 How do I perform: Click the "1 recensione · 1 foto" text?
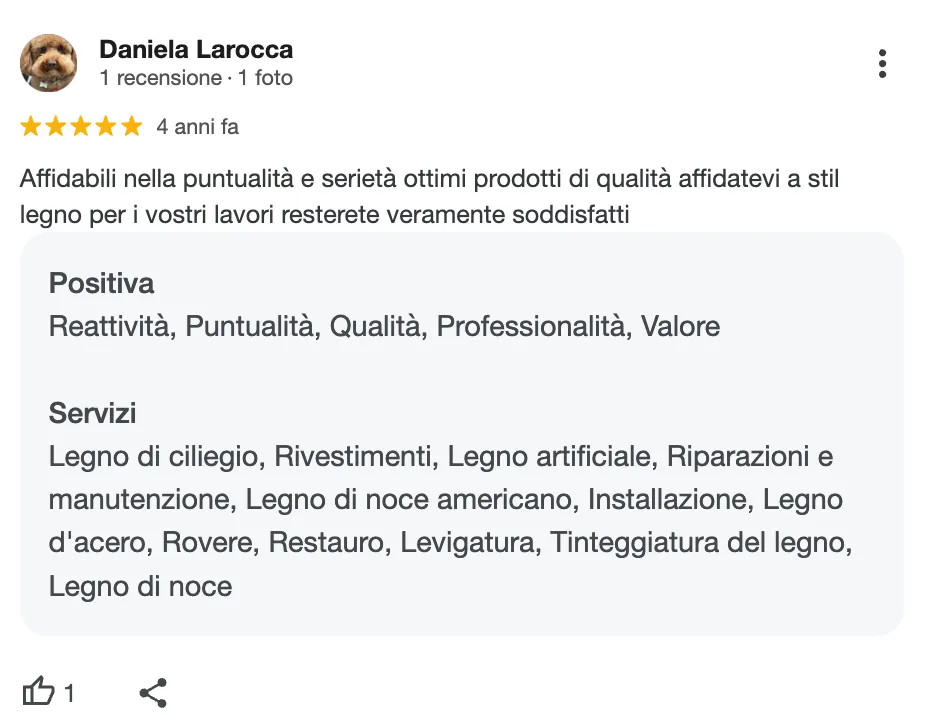196,78
